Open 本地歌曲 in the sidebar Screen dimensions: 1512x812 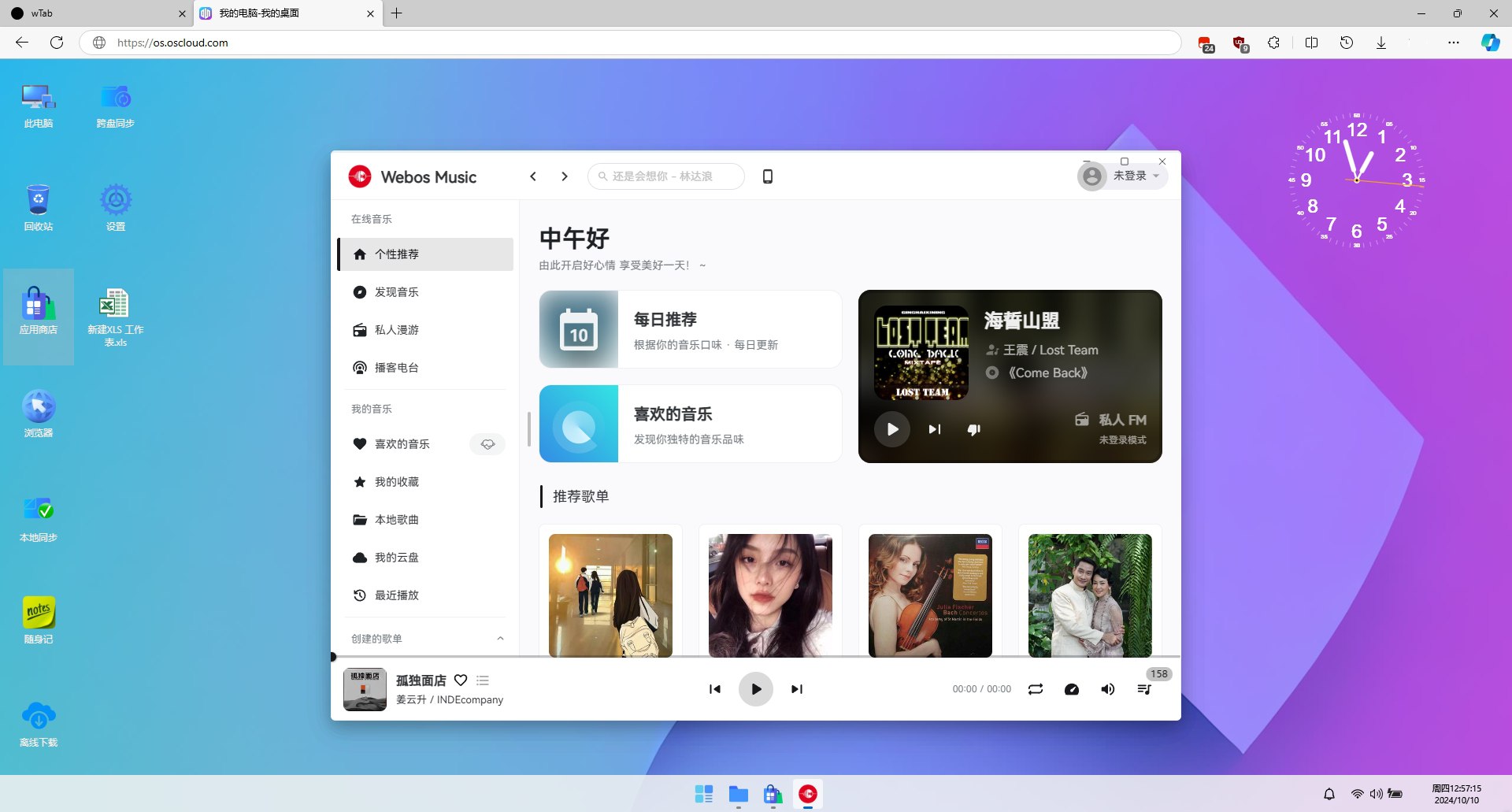425,520
